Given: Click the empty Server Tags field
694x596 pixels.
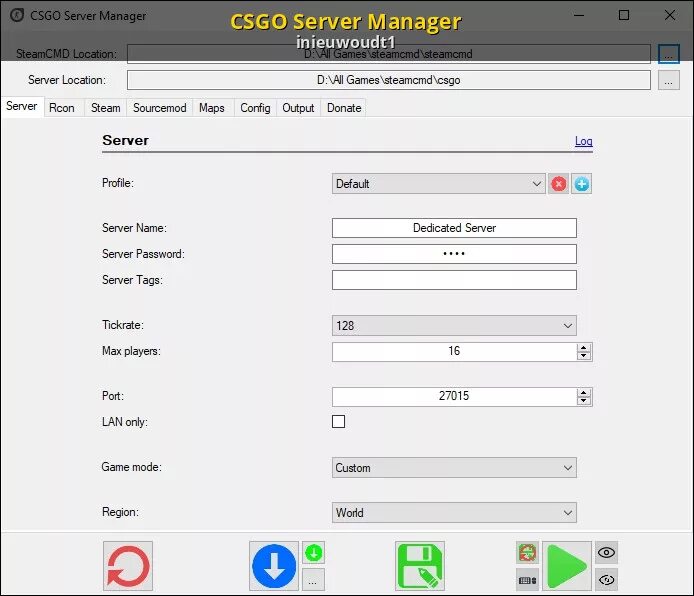Looking at the screenshot, I should click(x=454, y=280).
